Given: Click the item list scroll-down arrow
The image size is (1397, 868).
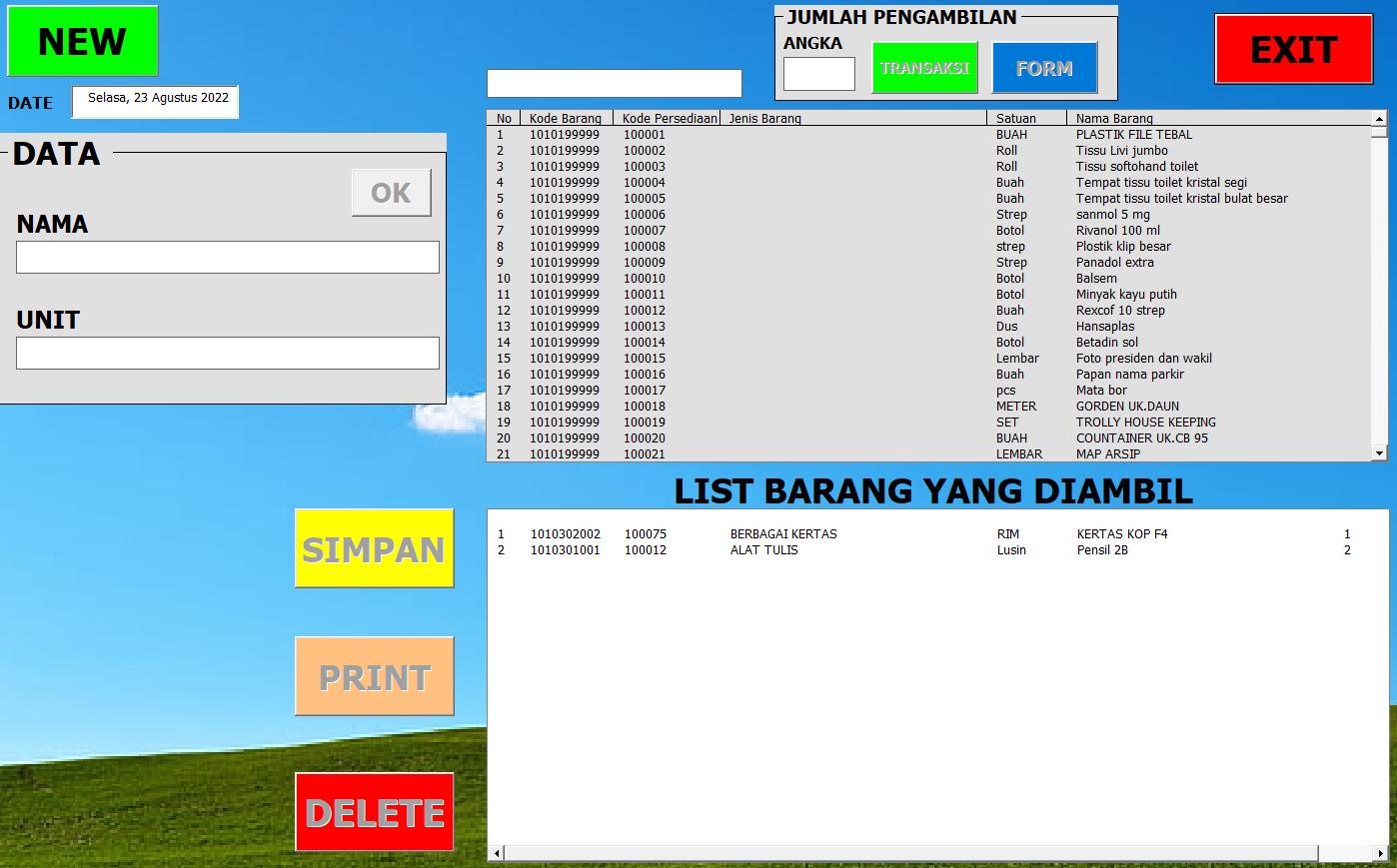Looking at the screenshot, I should pyautogui.click(x=1379, y=453).
